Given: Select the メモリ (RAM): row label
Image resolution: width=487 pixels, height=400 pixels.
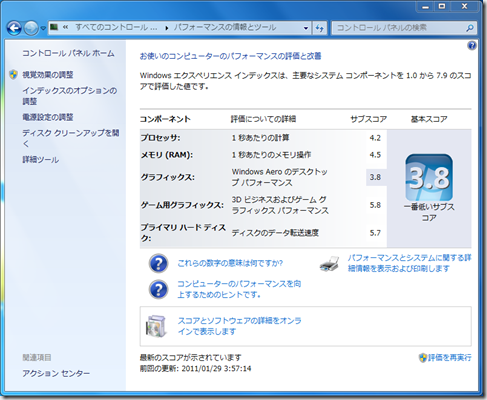Looking at the screenshot, I should coord(167,155).
